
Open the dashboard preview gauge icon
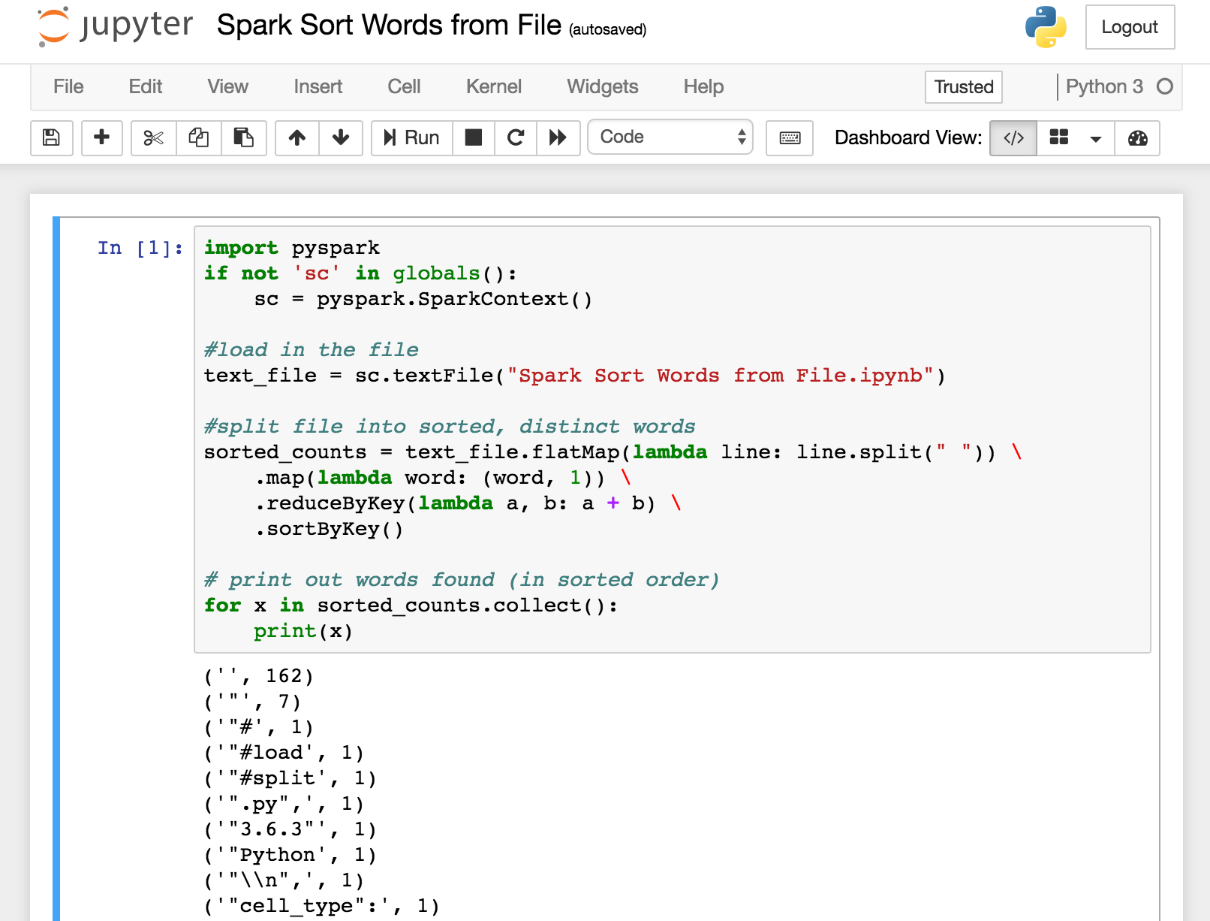coord(1137,138)
